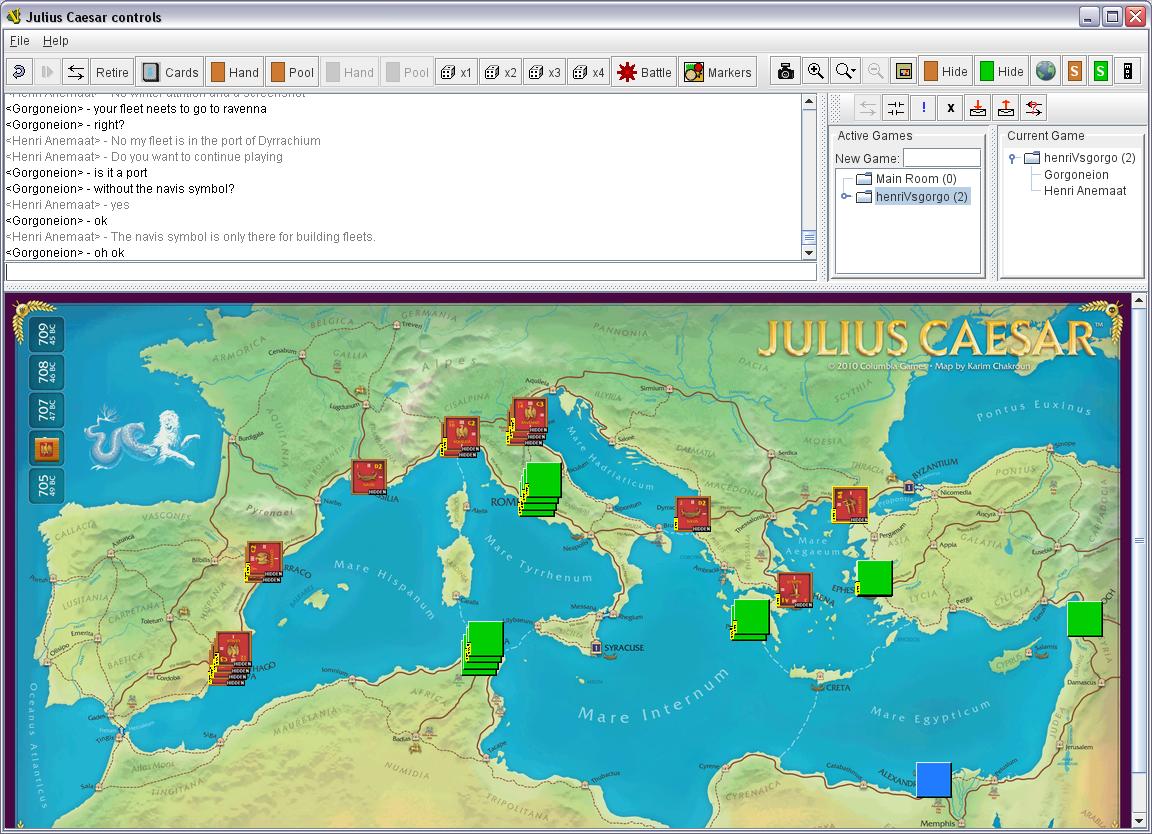This screenshot has width=1152, height=834.
Task: Click the undo arrow icon in the toolbar
Action: 19,72
